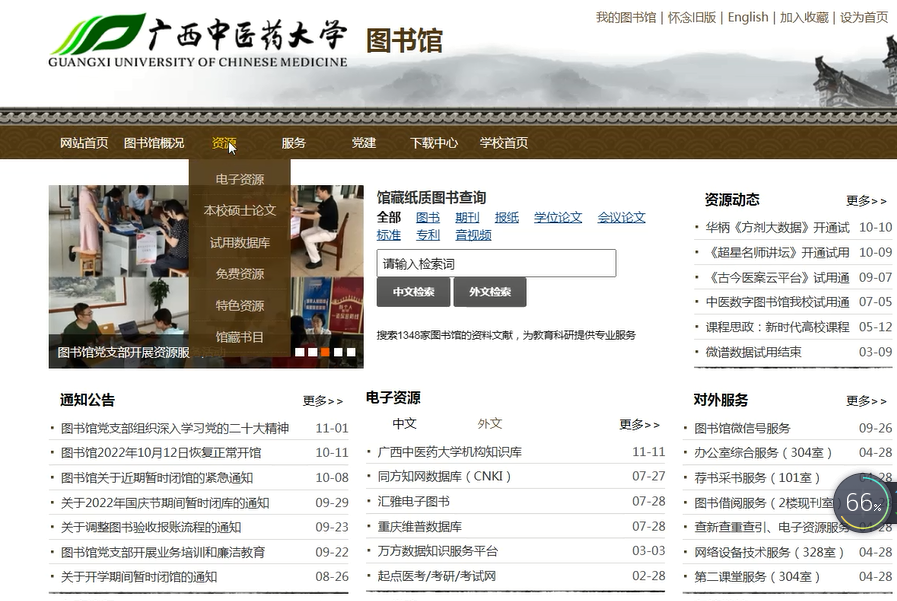Select the 期刊 search category filter
The width and height of the screenshot is (897, 601).
[466, 217]
